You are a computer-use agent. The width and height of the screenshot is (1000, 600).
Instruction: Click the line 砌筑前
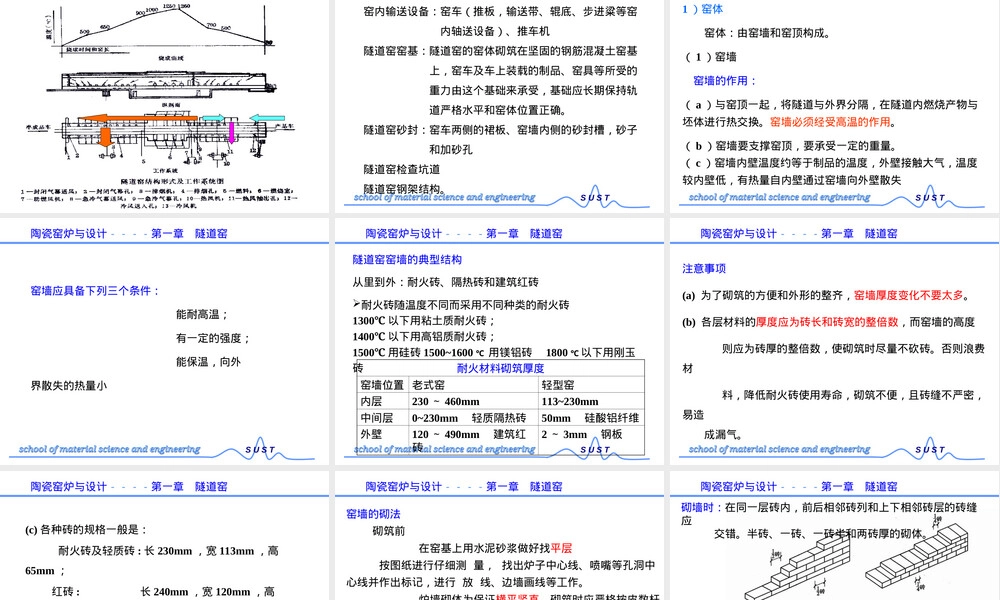click(x=388, y=530)
